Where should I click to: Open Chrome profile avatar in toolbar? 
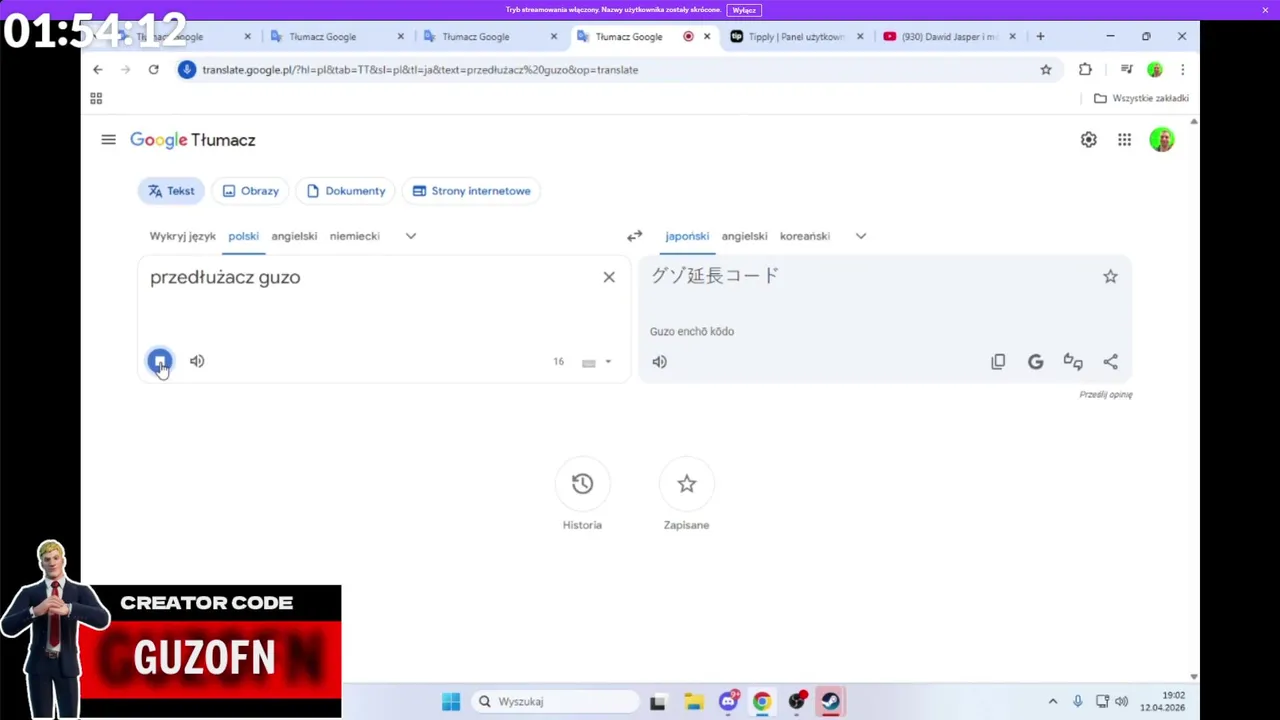1155,69
